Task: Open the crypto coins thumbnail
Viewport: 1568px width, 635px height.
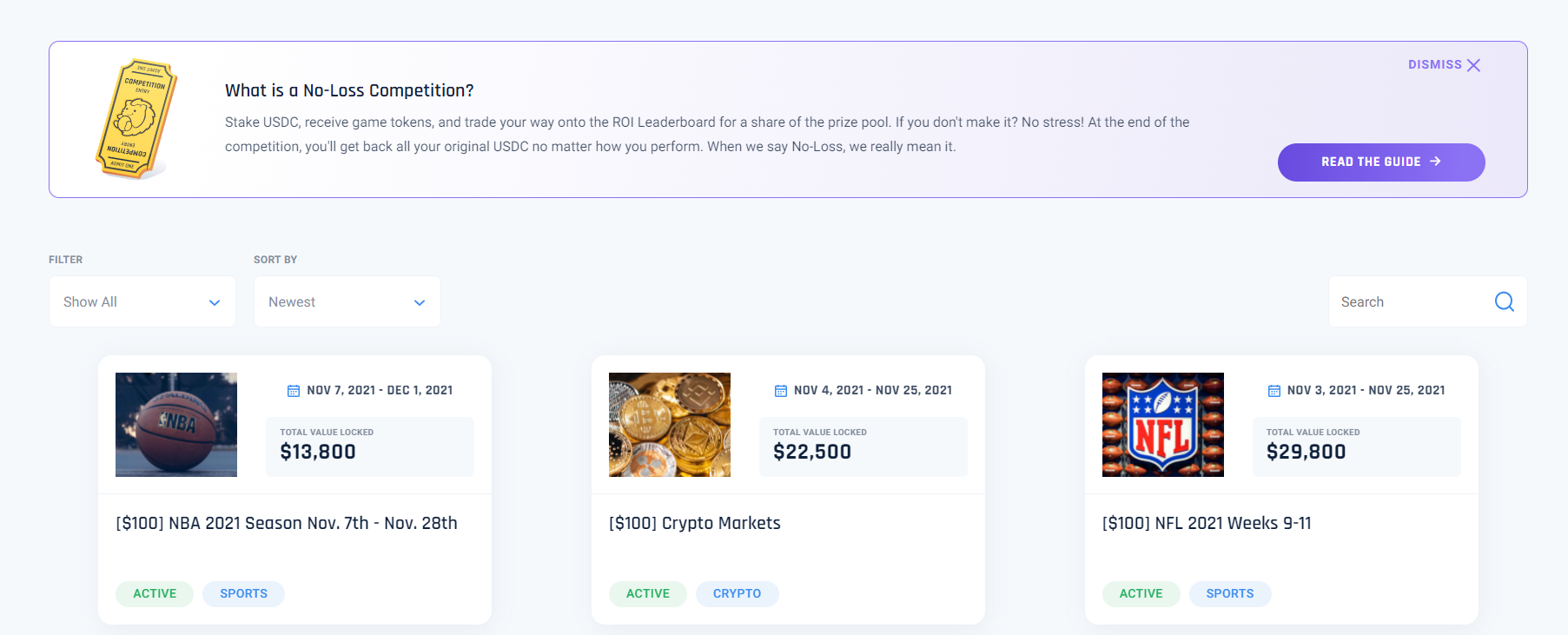Action: [670, 425]
